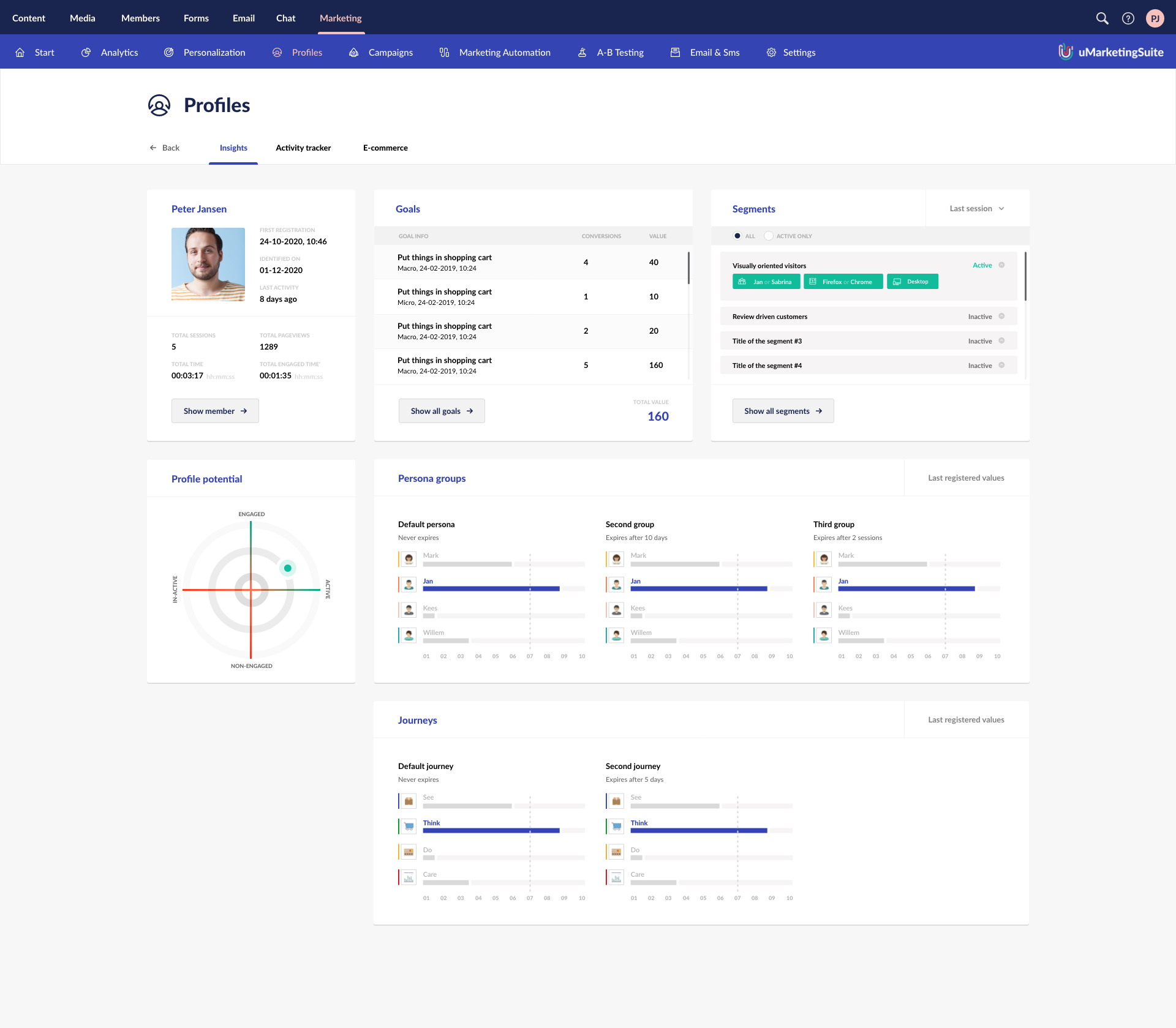Select the ACTIVE ONLY radio button
This screenshot has width=1176, height=1028.
tap(769, 236)
